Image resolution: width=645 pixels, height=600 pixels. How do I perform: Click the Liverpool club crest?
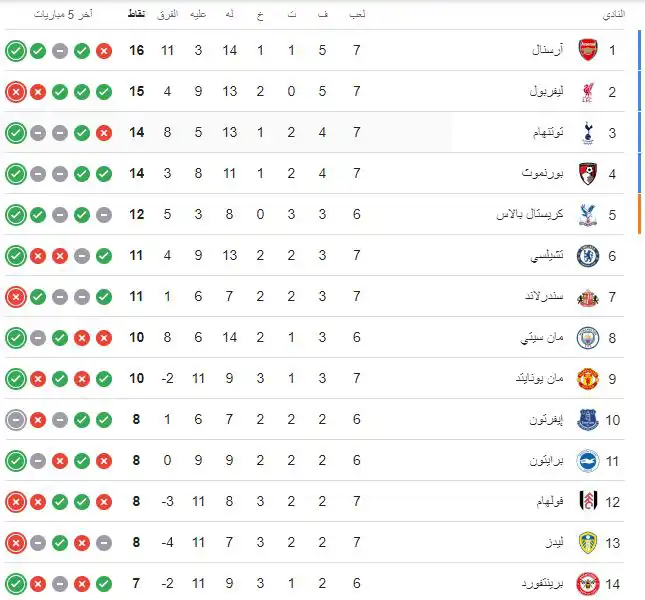click(587, 91)
